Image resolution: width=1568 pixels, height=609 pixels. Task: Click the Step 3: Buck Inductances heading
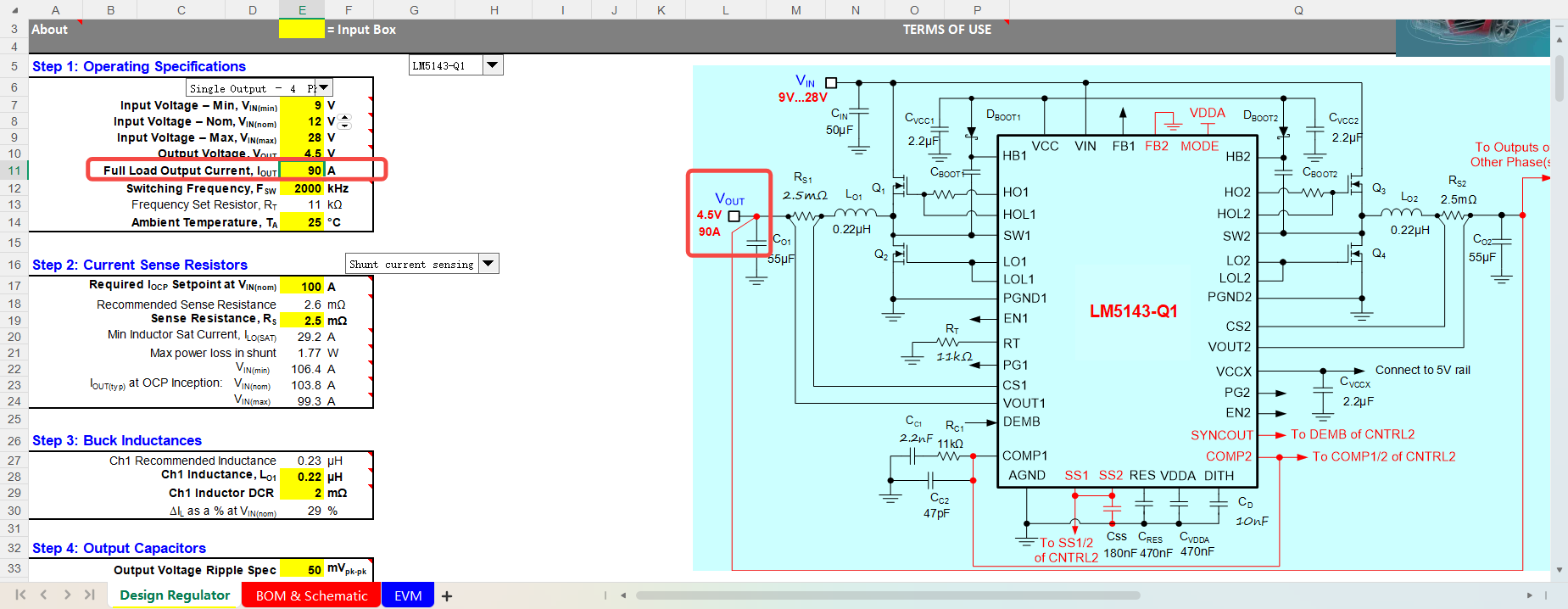click(117, 440)
